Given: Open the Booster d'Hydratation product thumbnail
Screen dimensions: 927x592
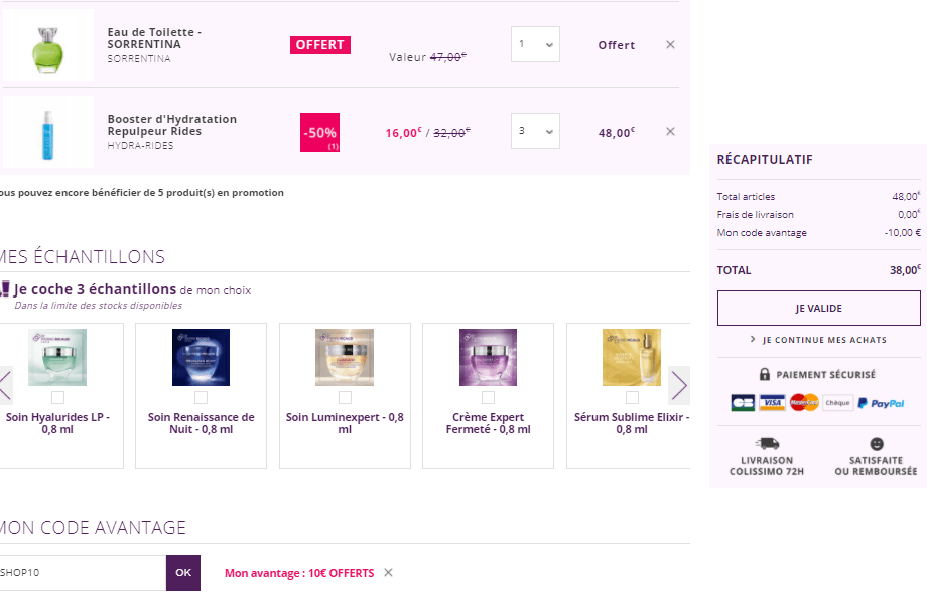Looking at the screenshot, I should 48,132.
